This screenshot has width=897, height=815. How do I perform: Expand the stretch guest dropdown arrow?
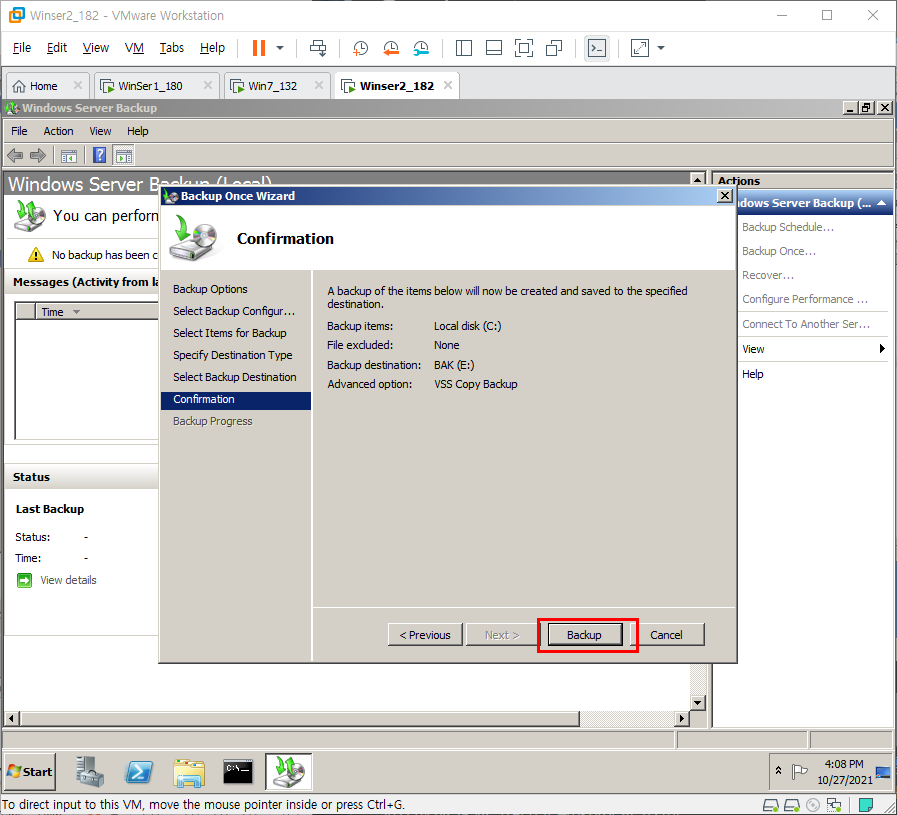(661, 48)
